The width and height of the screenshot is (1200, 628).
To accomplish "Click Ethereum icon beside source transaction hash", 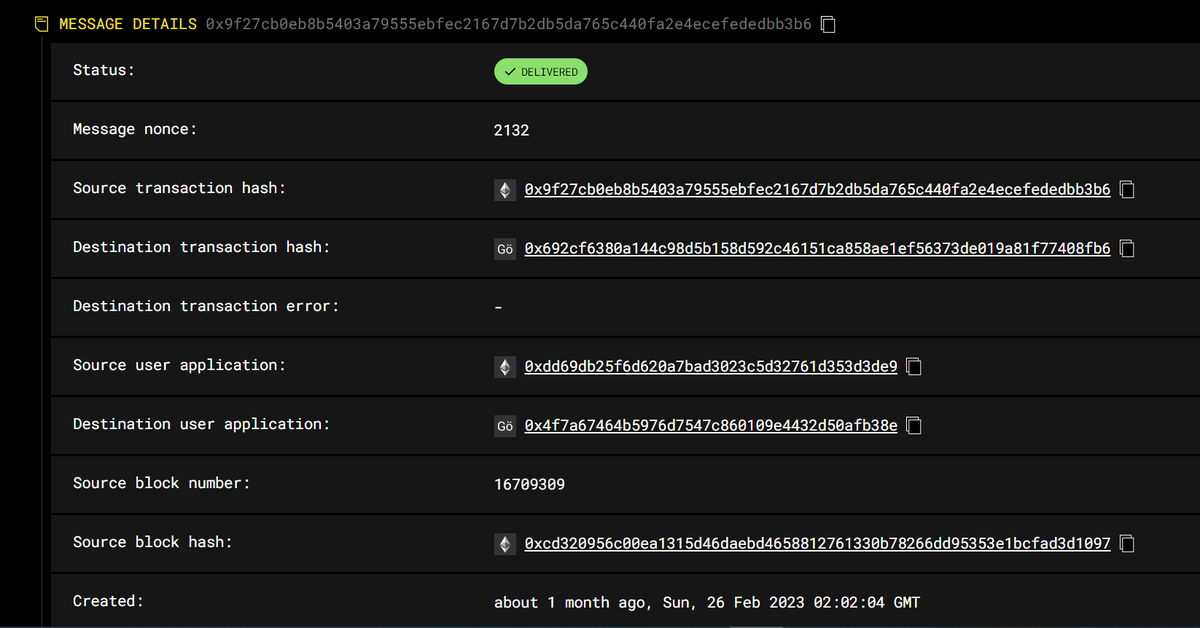I will click(505, 189).
